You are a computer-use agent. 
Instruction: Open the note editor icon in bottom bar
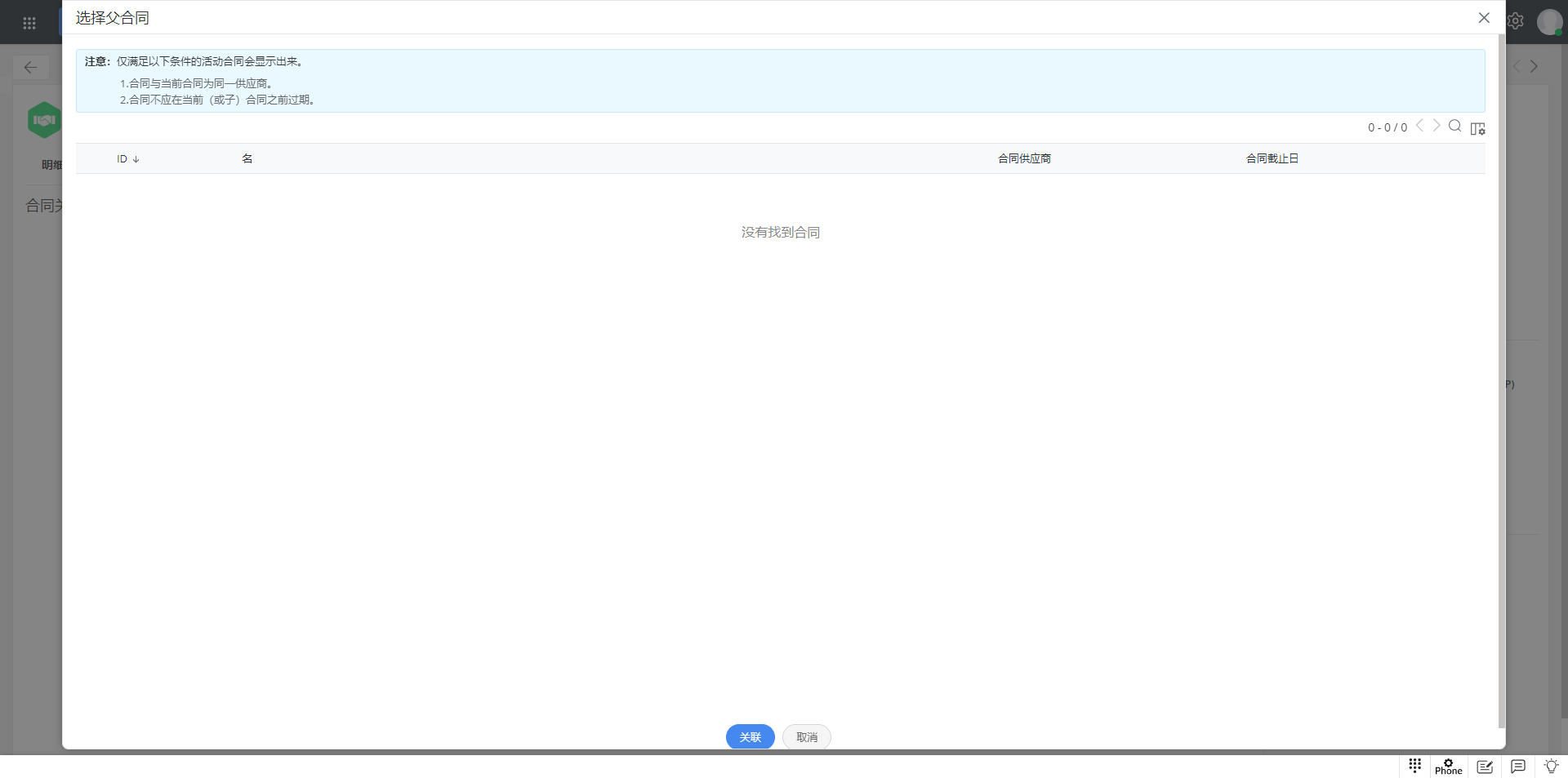(x=1485, y=766)
